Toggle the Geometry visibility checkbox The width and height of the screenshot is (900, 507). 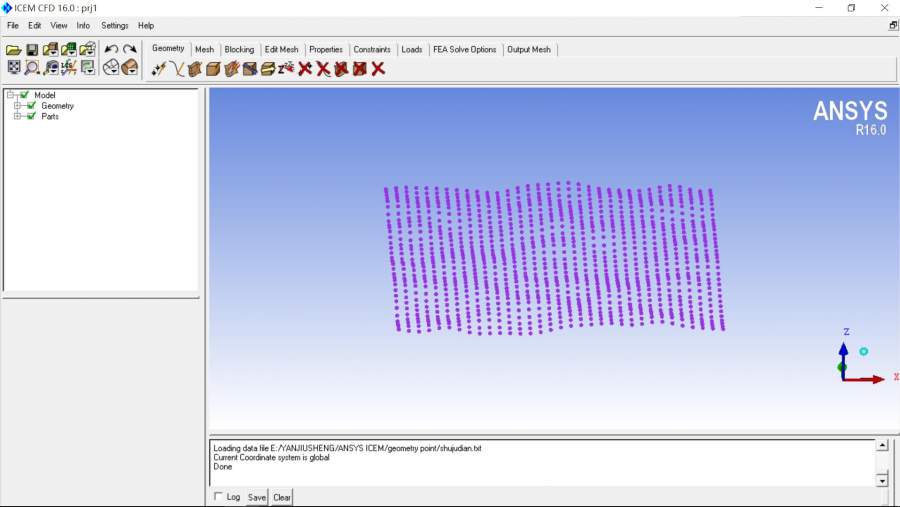point(32,106)
